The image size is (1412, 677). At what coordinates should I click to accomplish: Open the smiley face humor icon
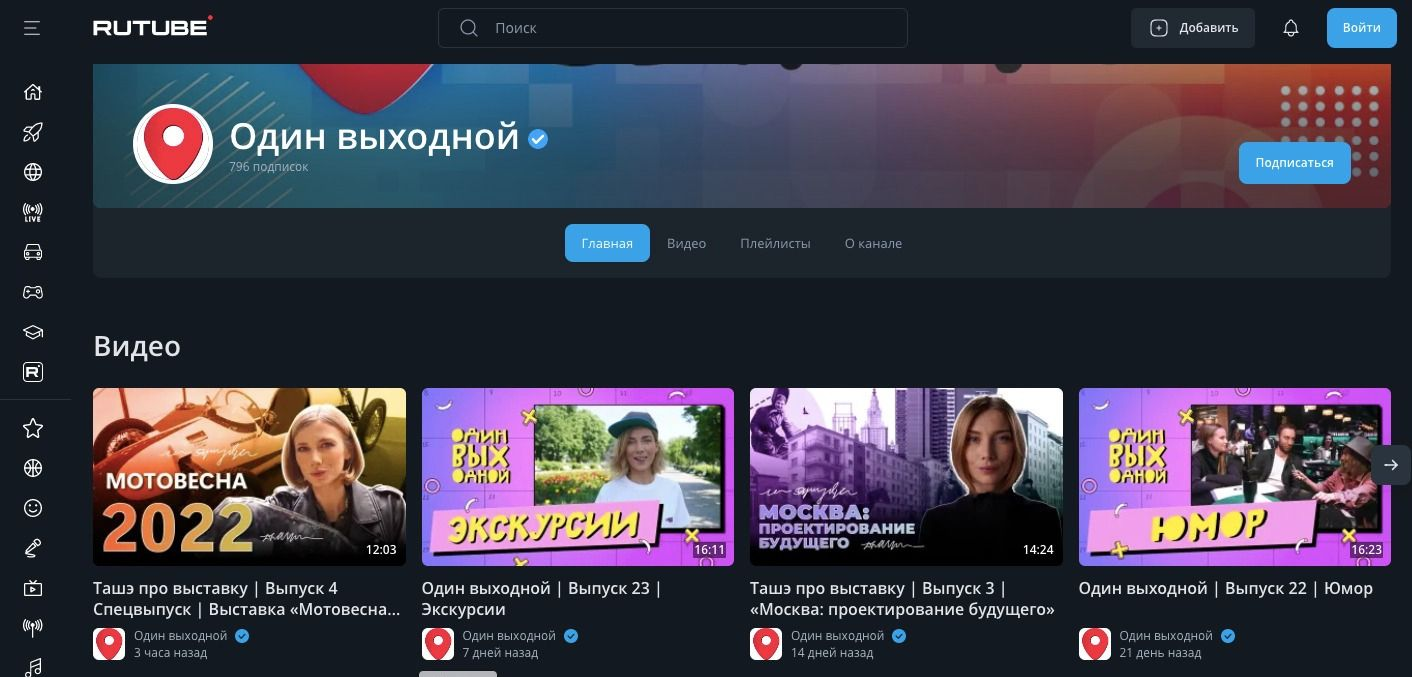33,508
